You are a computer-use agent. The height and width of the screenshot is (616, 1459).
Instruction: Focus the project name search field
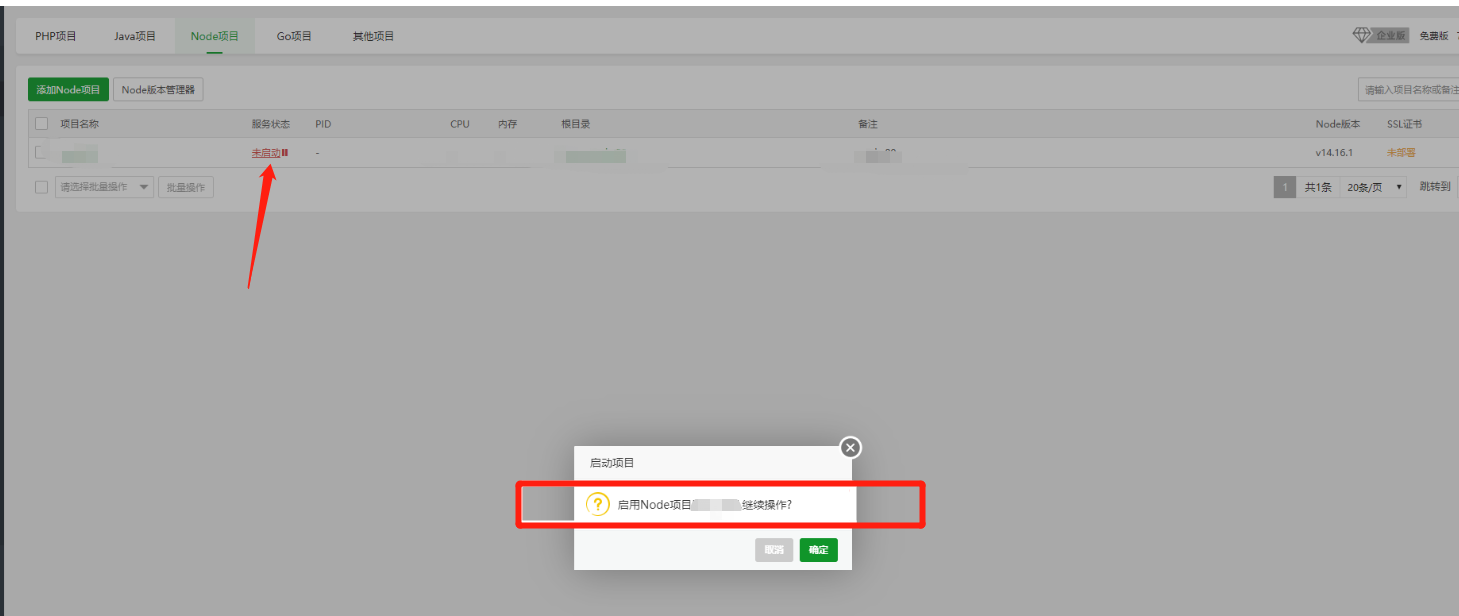click(1408, 90)
